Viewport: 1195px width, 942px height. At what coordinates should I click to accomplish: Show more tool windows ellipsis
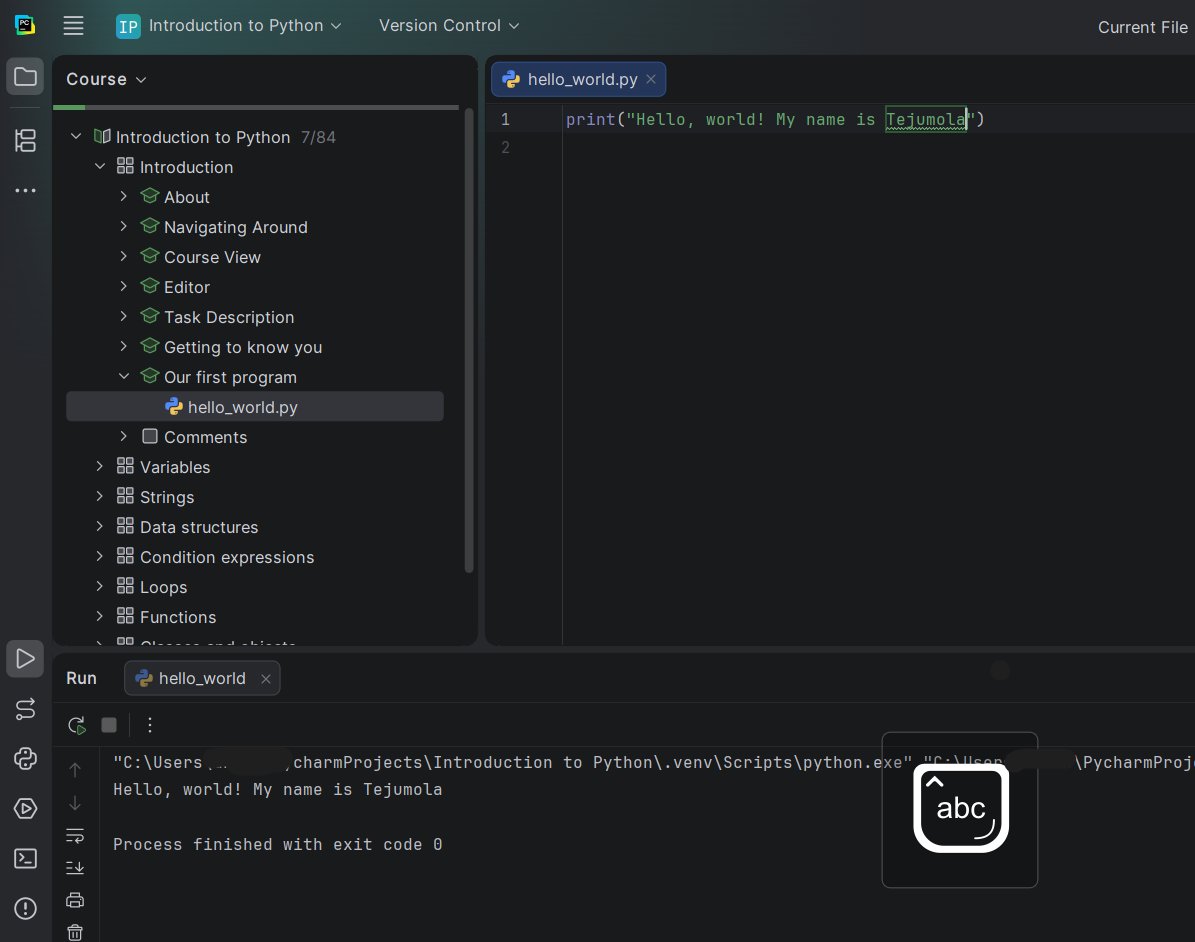pos(25,191)
